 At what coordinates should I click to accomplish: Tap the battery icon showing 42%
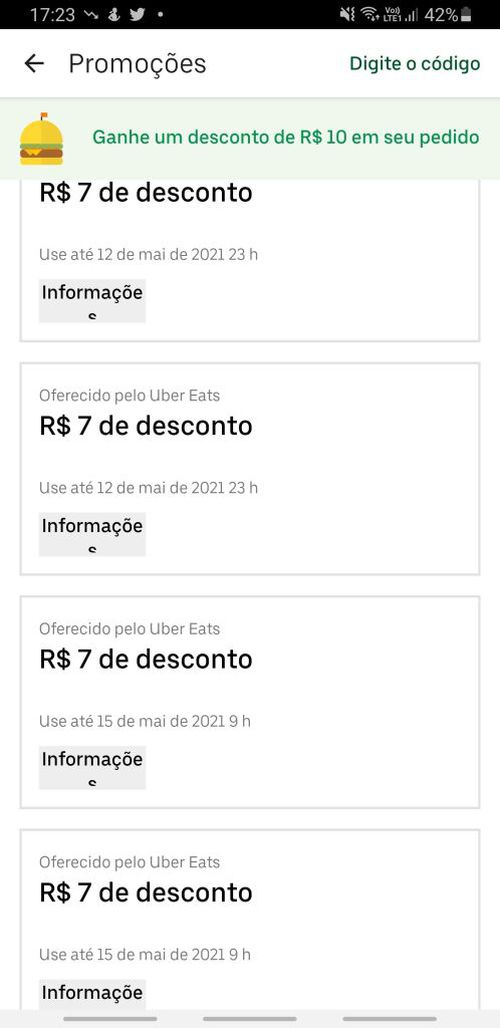[467, 14]
